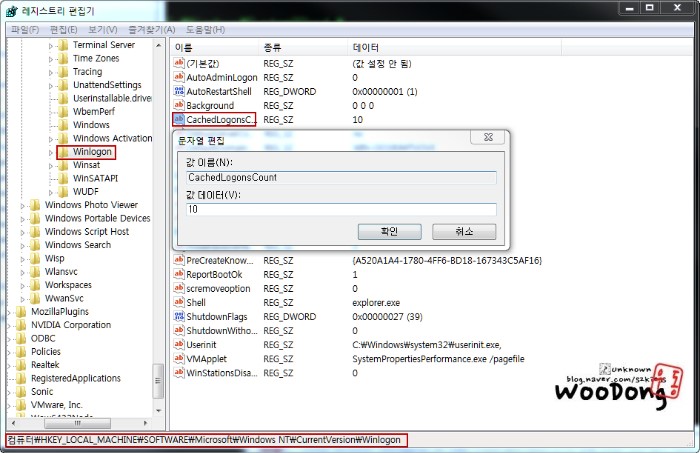Screen dimensions: 700x453
Task: Click the Background string value icon
Action: point(179,105)
